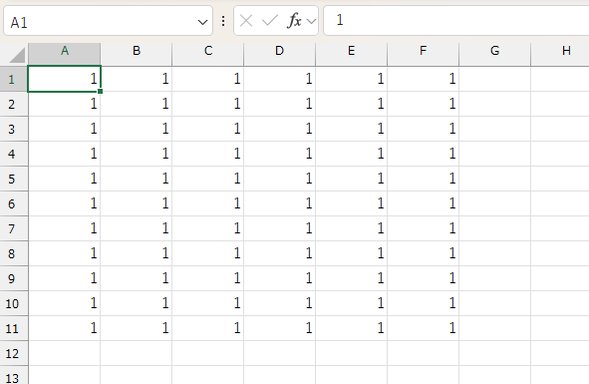589x384 pixels.
Task: Select column F header
Action: [423, 54]
